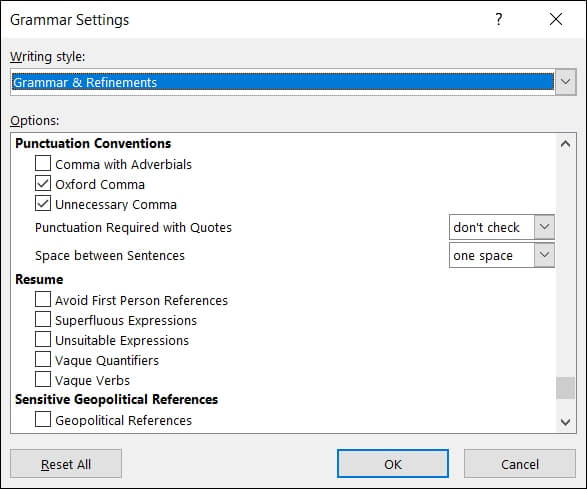Viewport: 587px width, 489px height.
Task: Uncheck the Unnecessary Comma option
Action: pyautogui.click(x=43, y=204)
